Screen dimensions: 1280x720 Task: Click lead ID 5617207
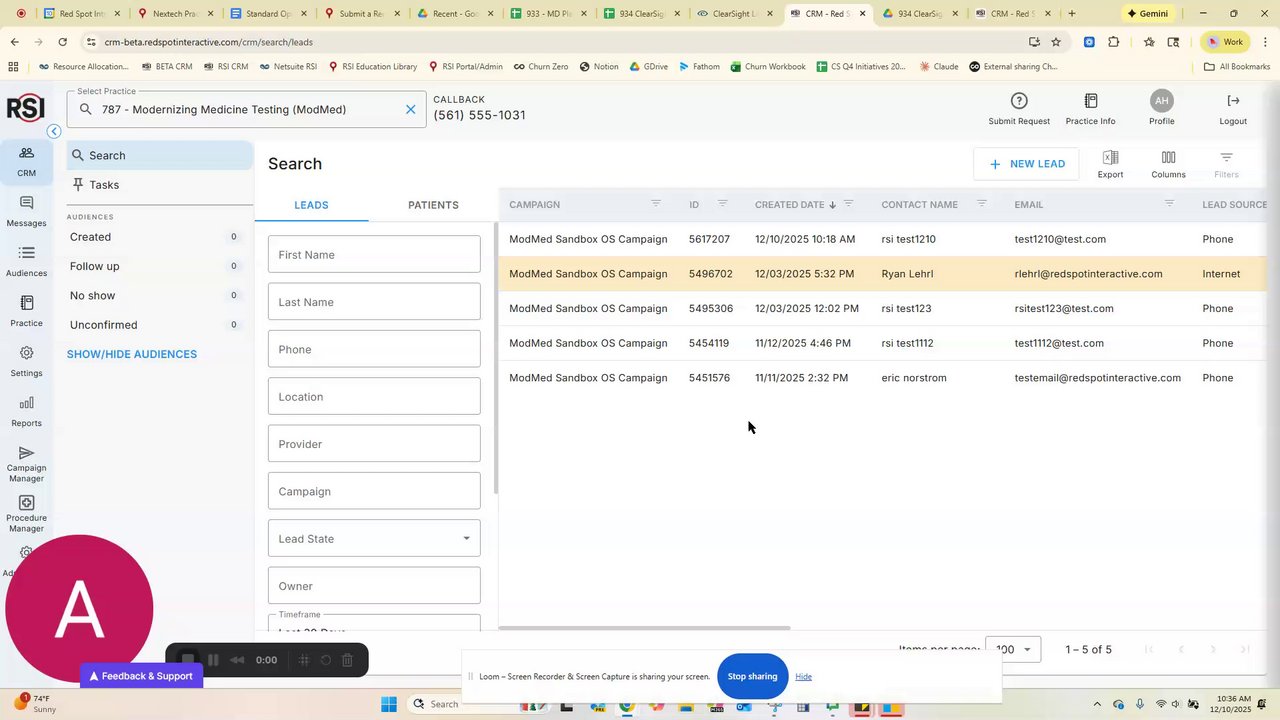(709, 240)
